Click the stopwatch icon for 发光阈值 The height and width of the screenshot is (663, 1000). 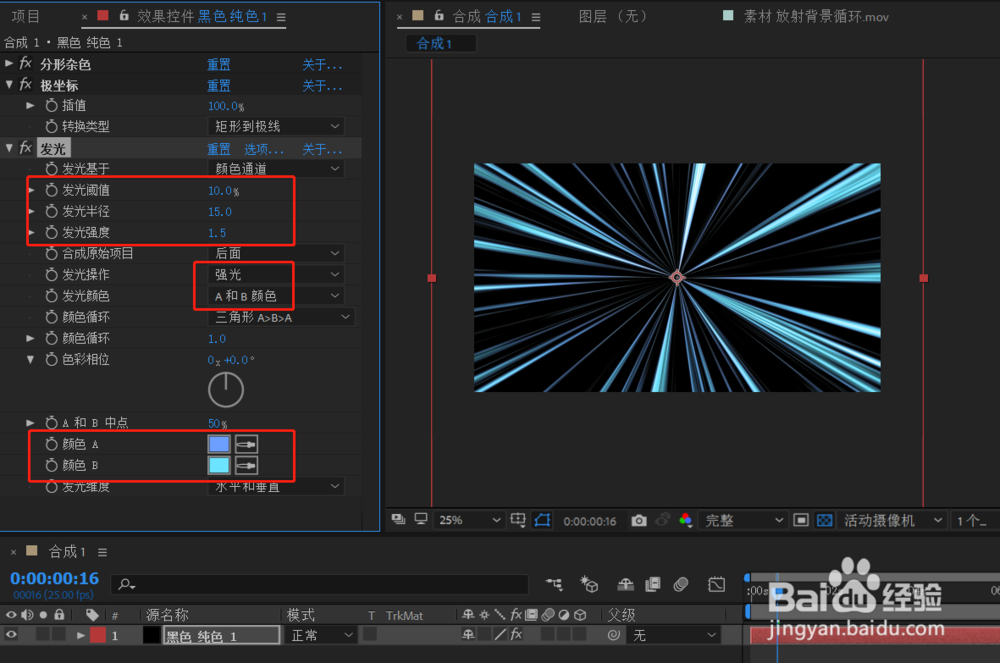pos(52,190)
